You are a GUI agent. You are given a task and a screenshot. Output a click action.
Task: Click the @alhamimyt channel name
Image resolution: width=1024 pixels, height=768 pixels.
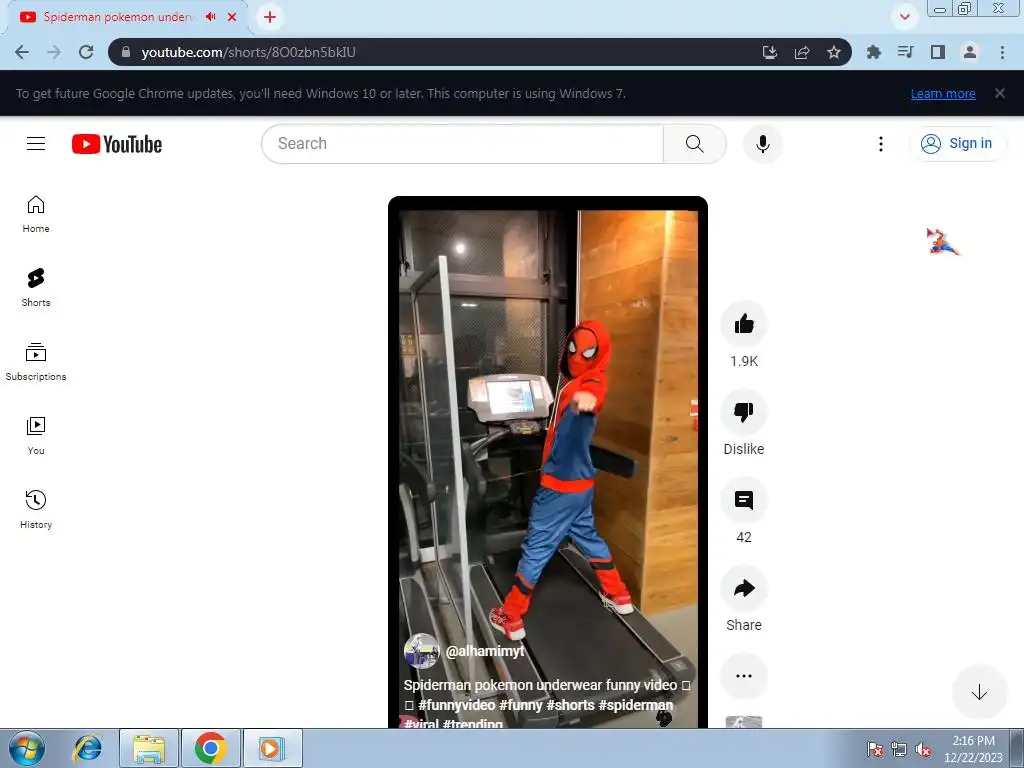pos(485,651)
